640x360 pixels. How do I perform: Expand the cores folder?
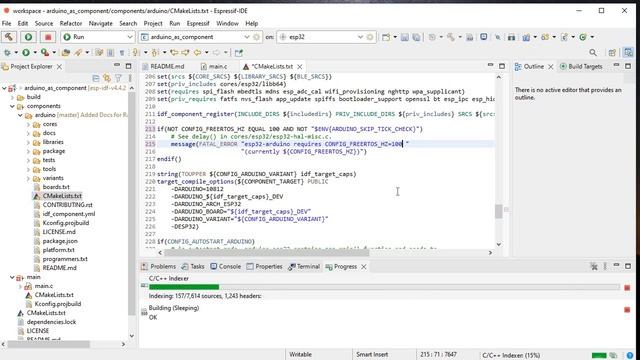pyautogui.click(x=28, y=124)
